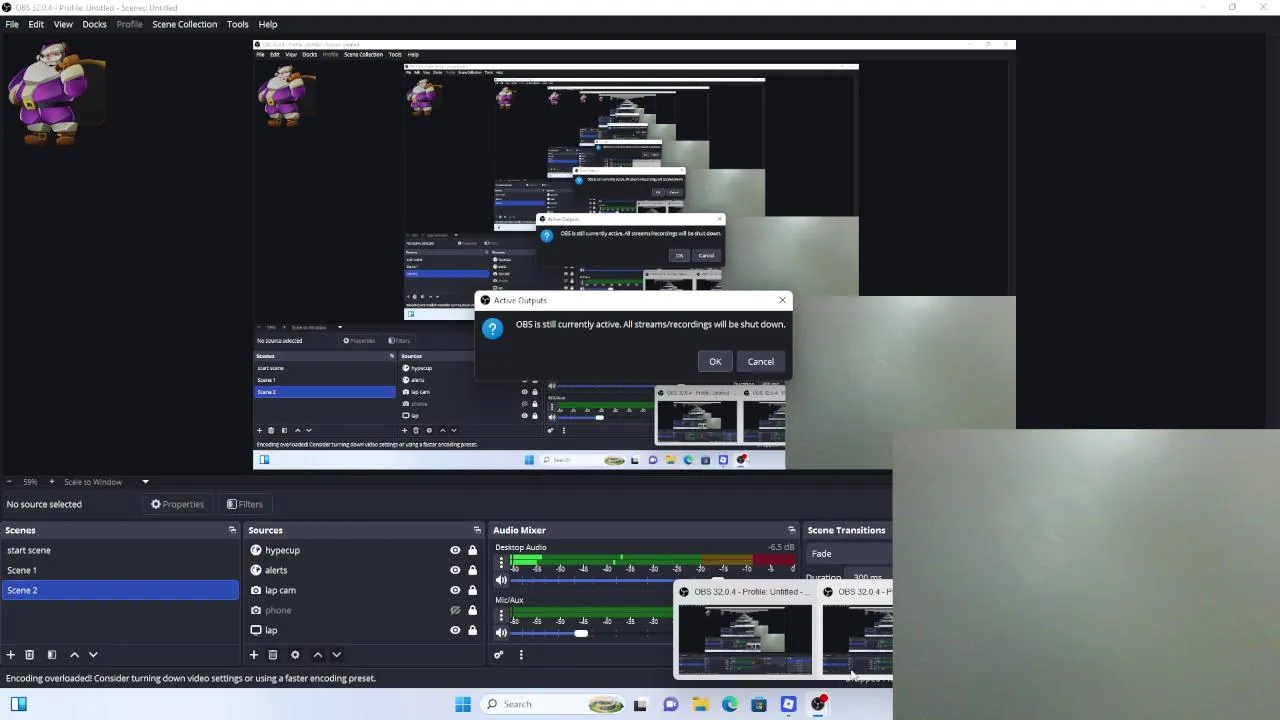This screenshot has width=1280, height=720.
Task: Toggle visibility of the lap source
Action: pos(455,630)
